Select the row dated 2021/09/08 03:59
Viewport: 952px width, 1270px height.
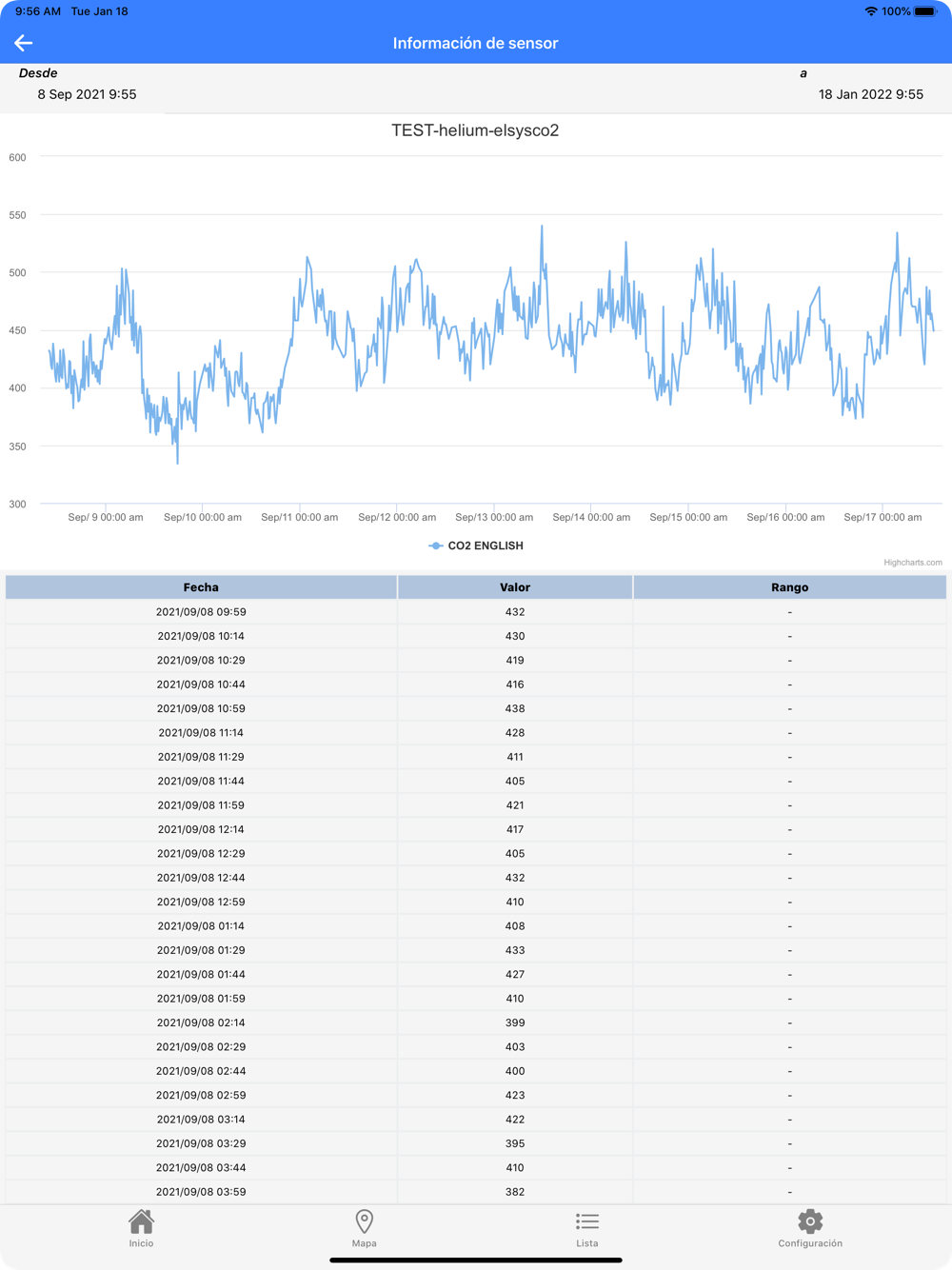click(476, 1192)
